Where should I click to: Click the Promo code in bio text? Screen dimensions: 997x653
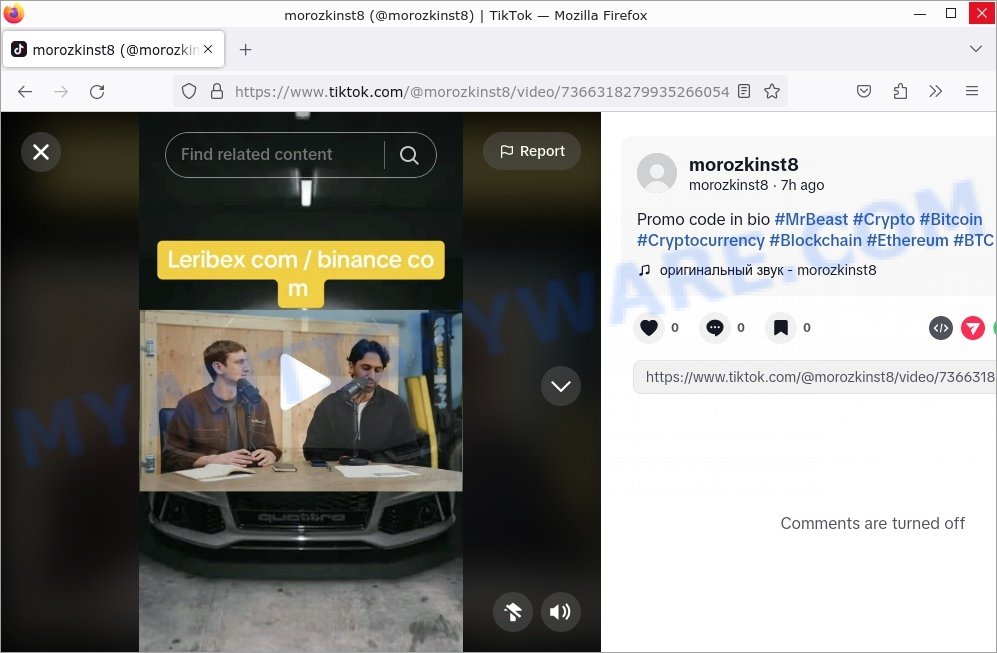(703, 219)
